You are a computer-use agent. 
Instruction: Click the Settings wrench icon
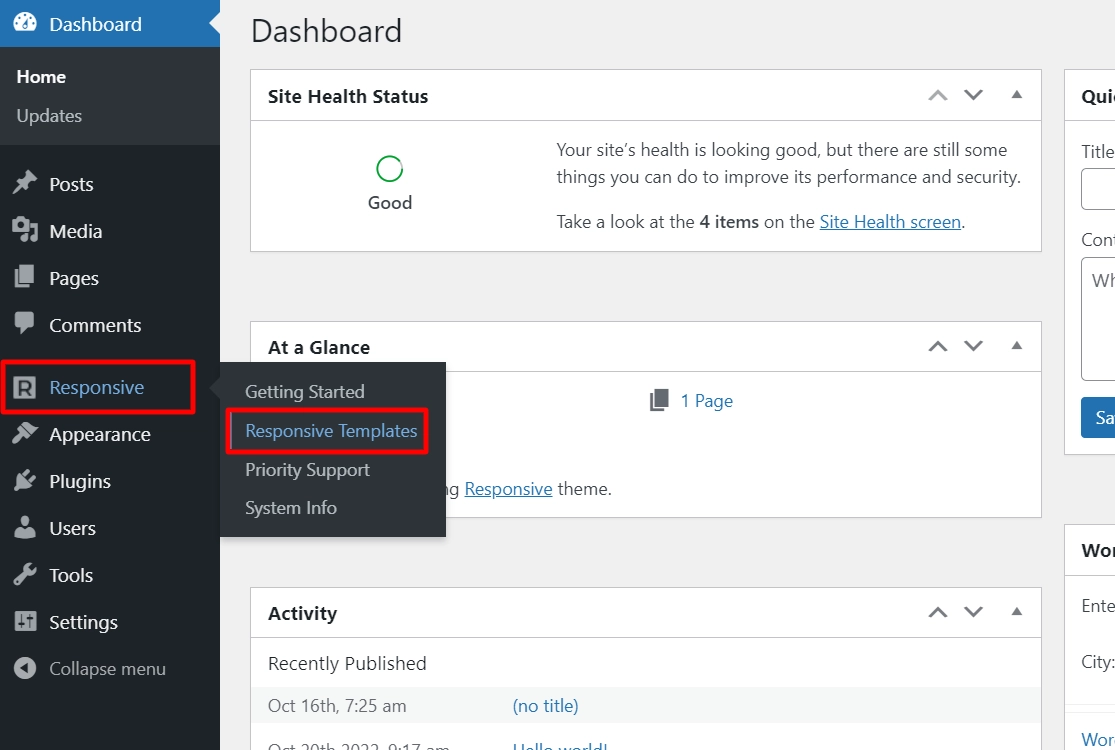click(x=33, y=621)
